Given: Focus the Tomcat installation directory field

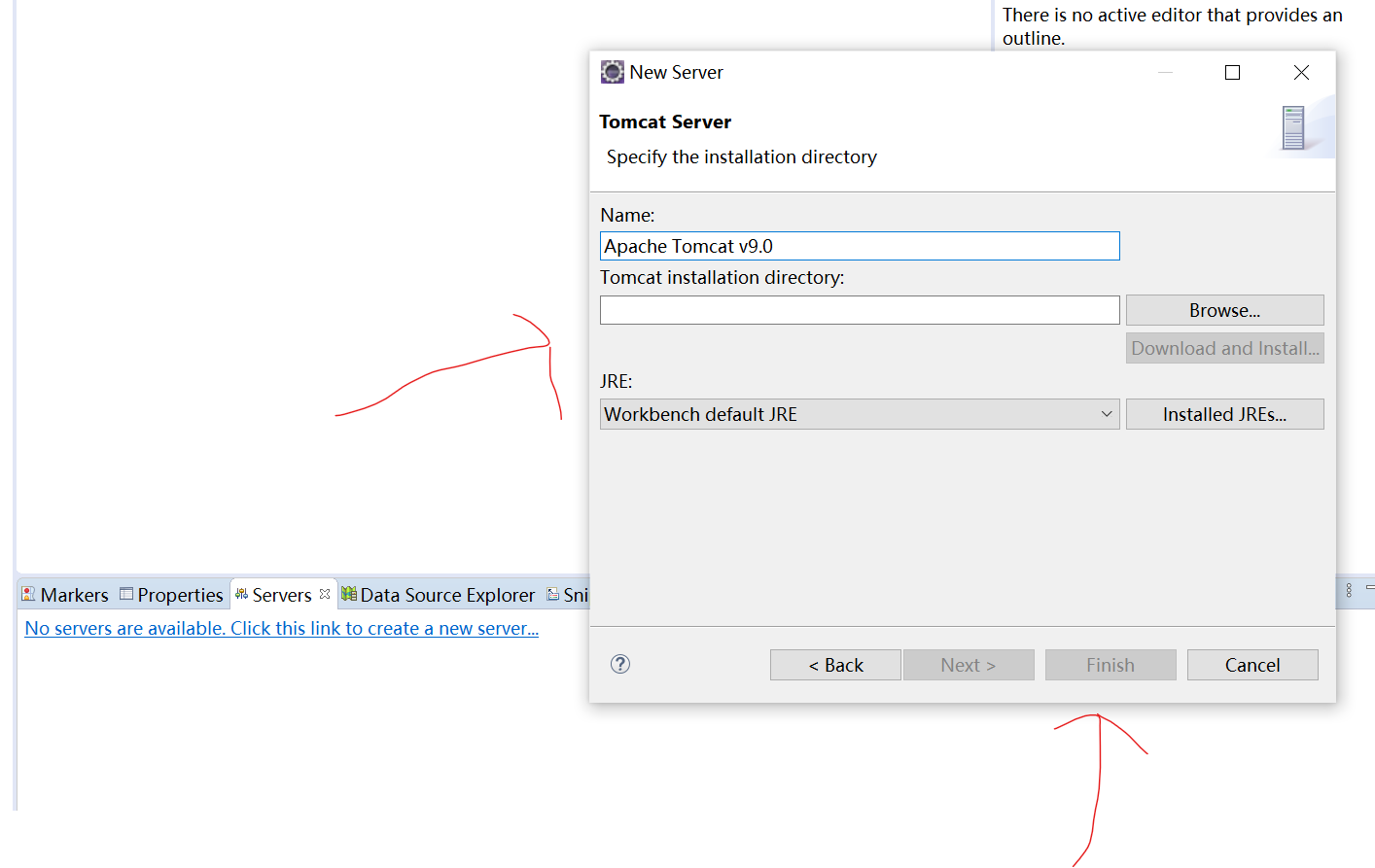Looking at the screenshot, I should click(x=860, y=310).
